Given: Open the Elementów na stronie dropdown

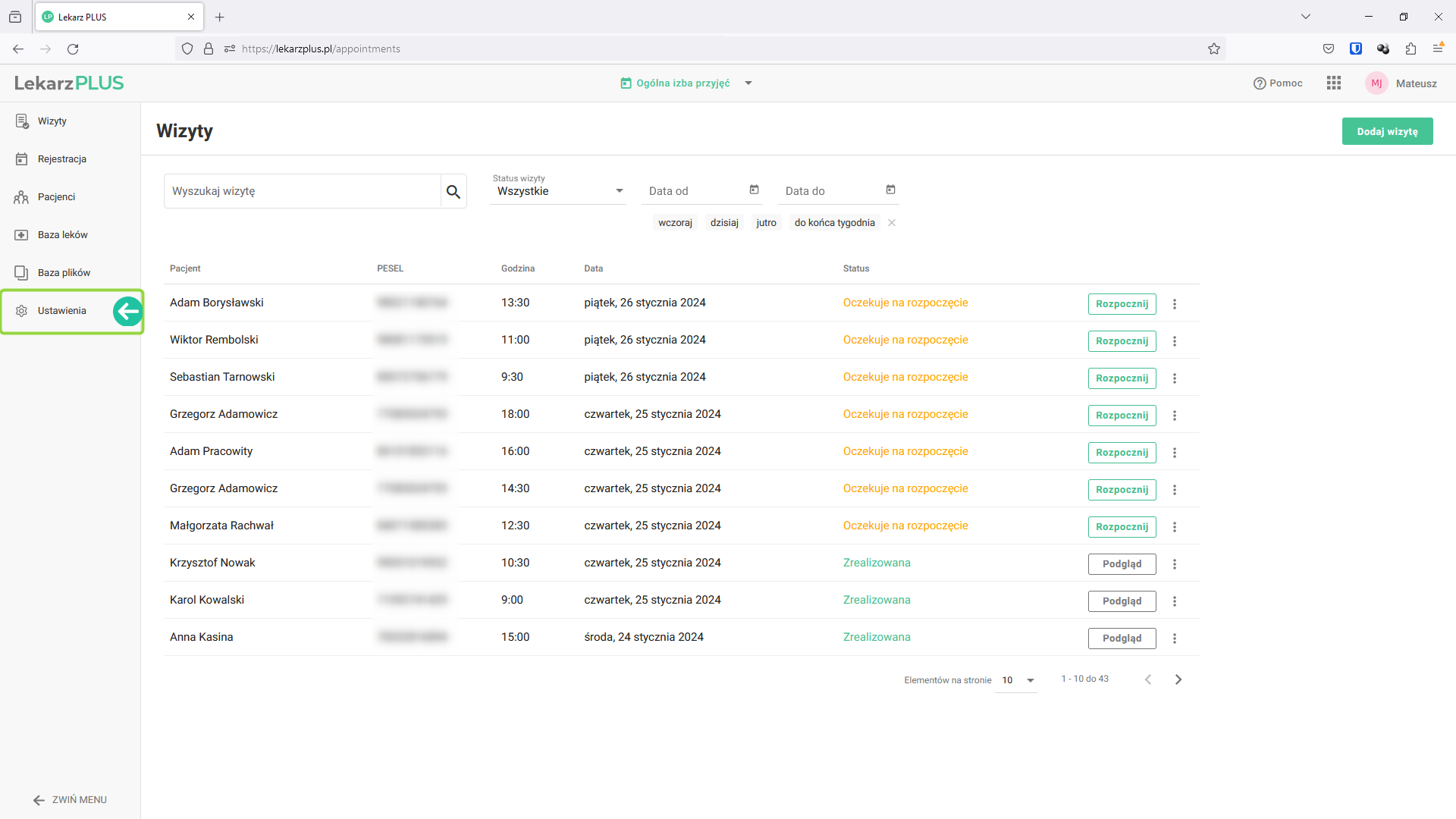Looking at the screenshot, I should coord(1018,680).
